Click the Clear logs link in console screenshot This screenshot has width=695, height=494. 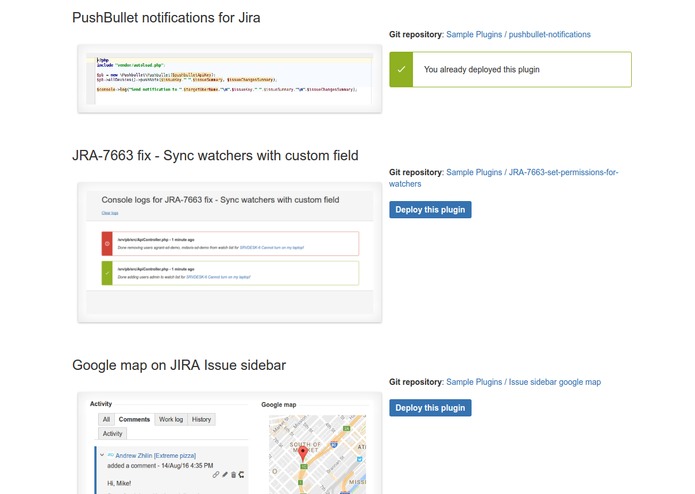(x=110, y=213)
